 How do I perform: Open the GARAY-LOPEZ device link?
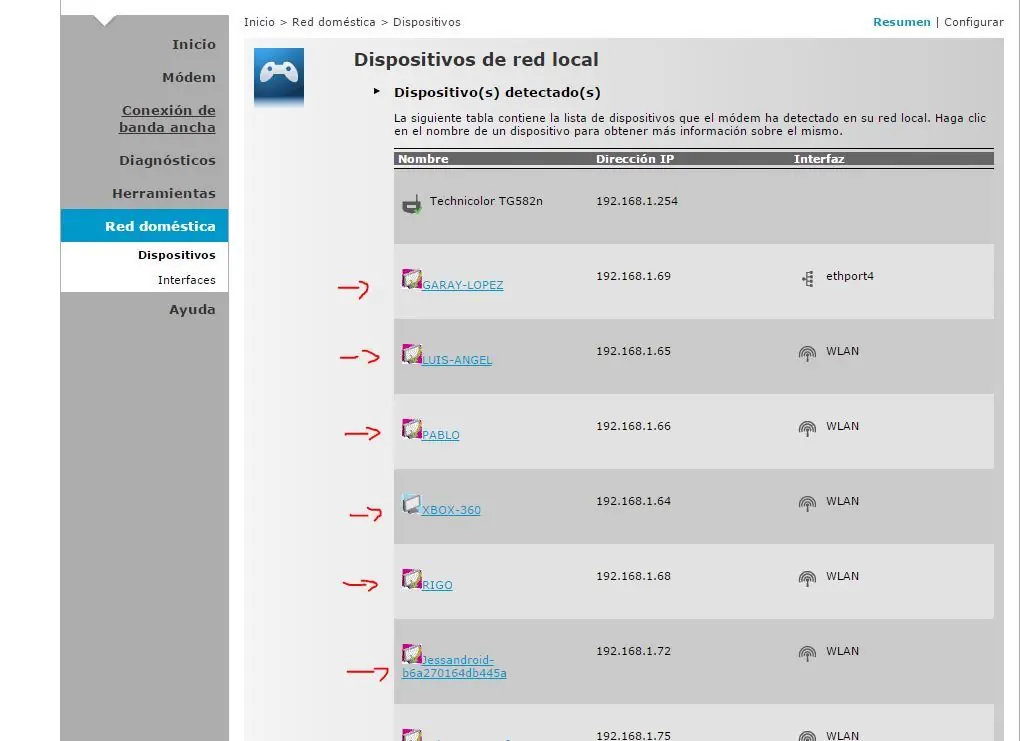462,285
